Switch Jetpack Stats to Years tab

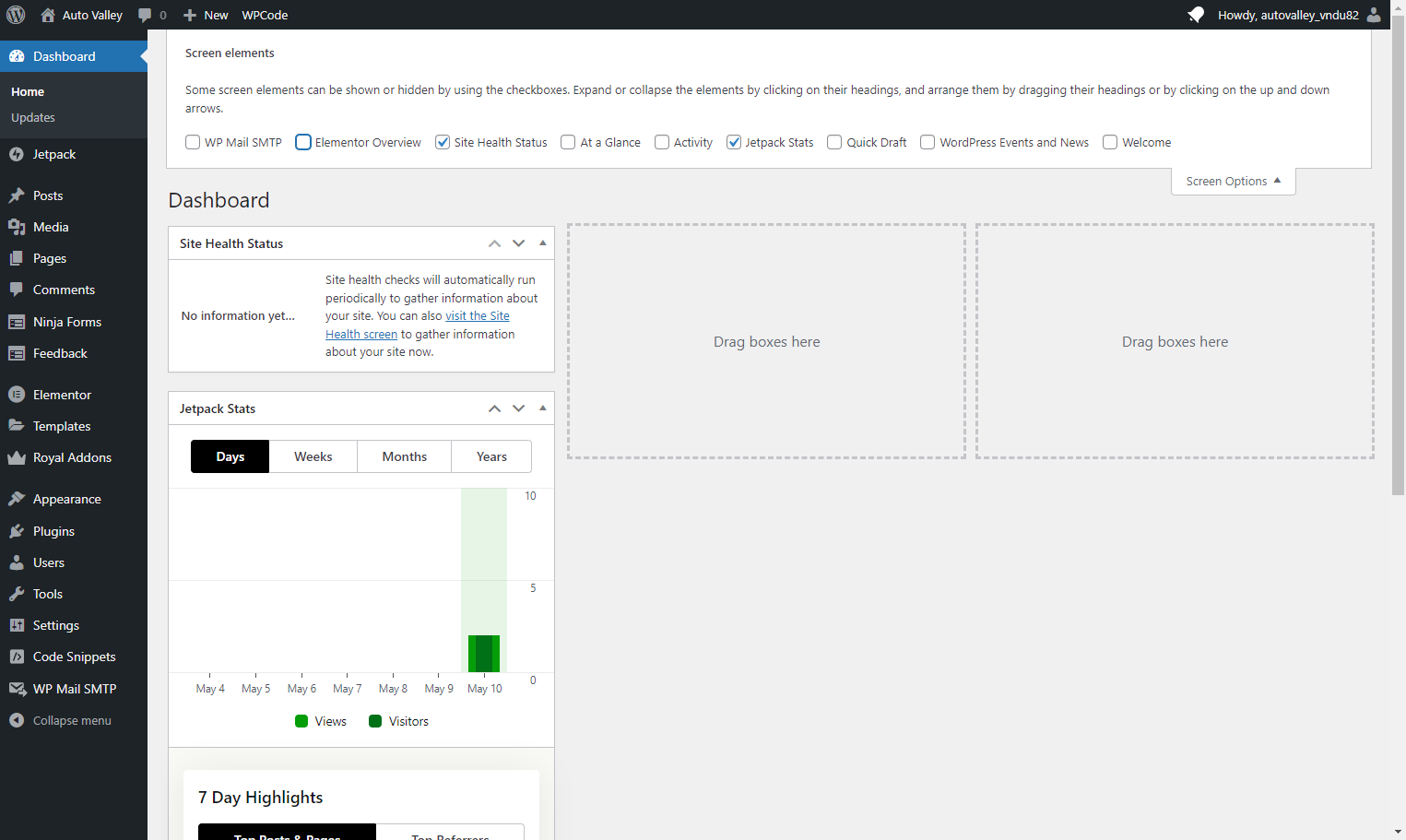click(491, 456)
